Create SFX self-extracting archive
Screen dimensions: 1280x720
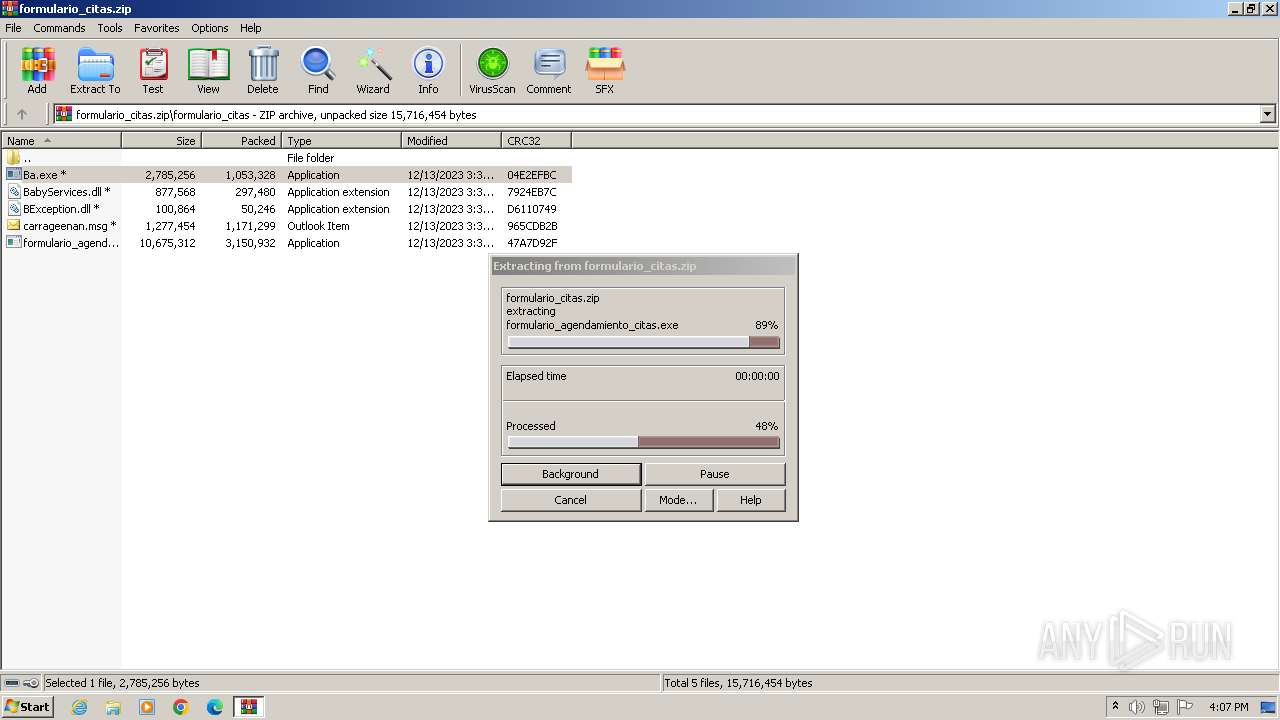[605, 71]
